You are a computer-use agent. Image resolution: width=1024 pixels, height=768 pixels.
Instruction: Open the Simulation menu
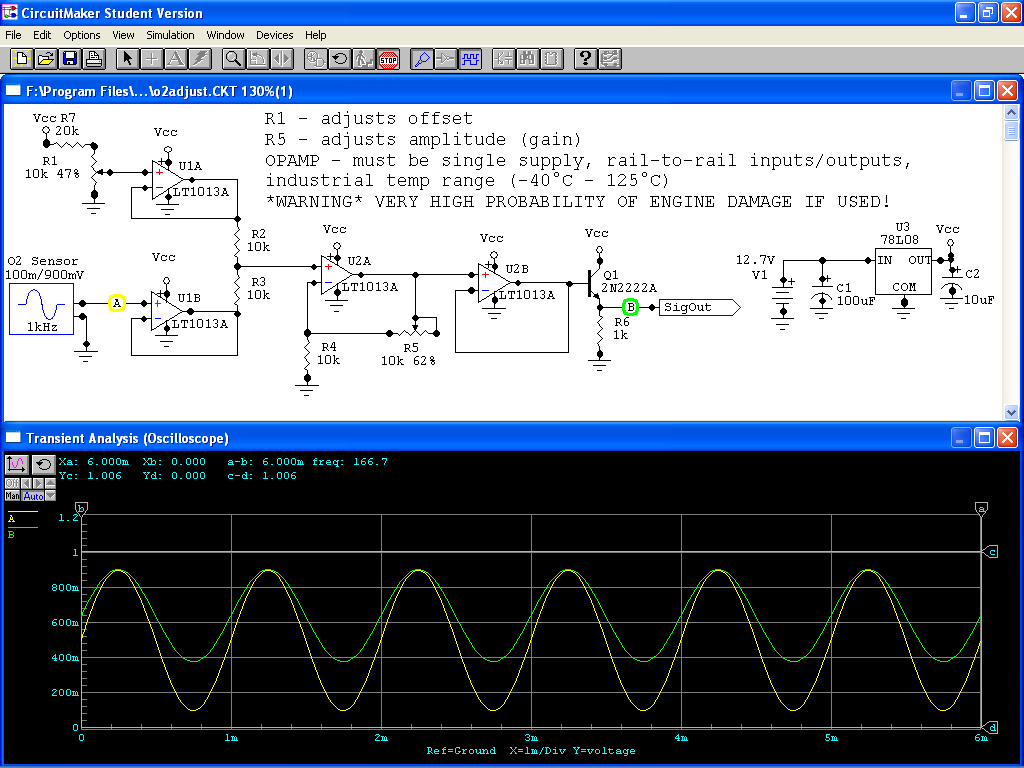[x=170, y=35]
